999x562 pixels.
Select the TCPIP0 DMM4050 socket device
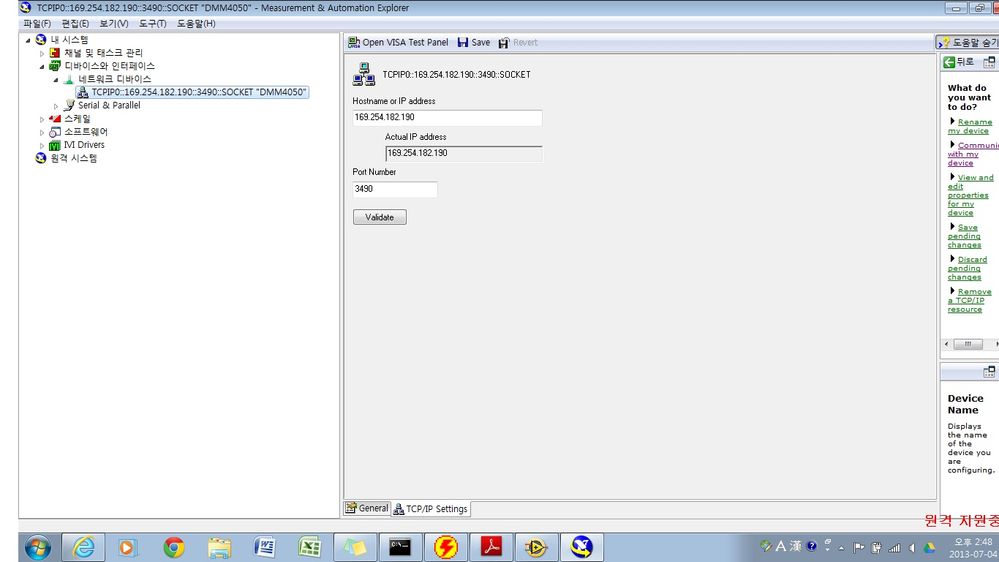pyautogui.click(x=192, y=92)
